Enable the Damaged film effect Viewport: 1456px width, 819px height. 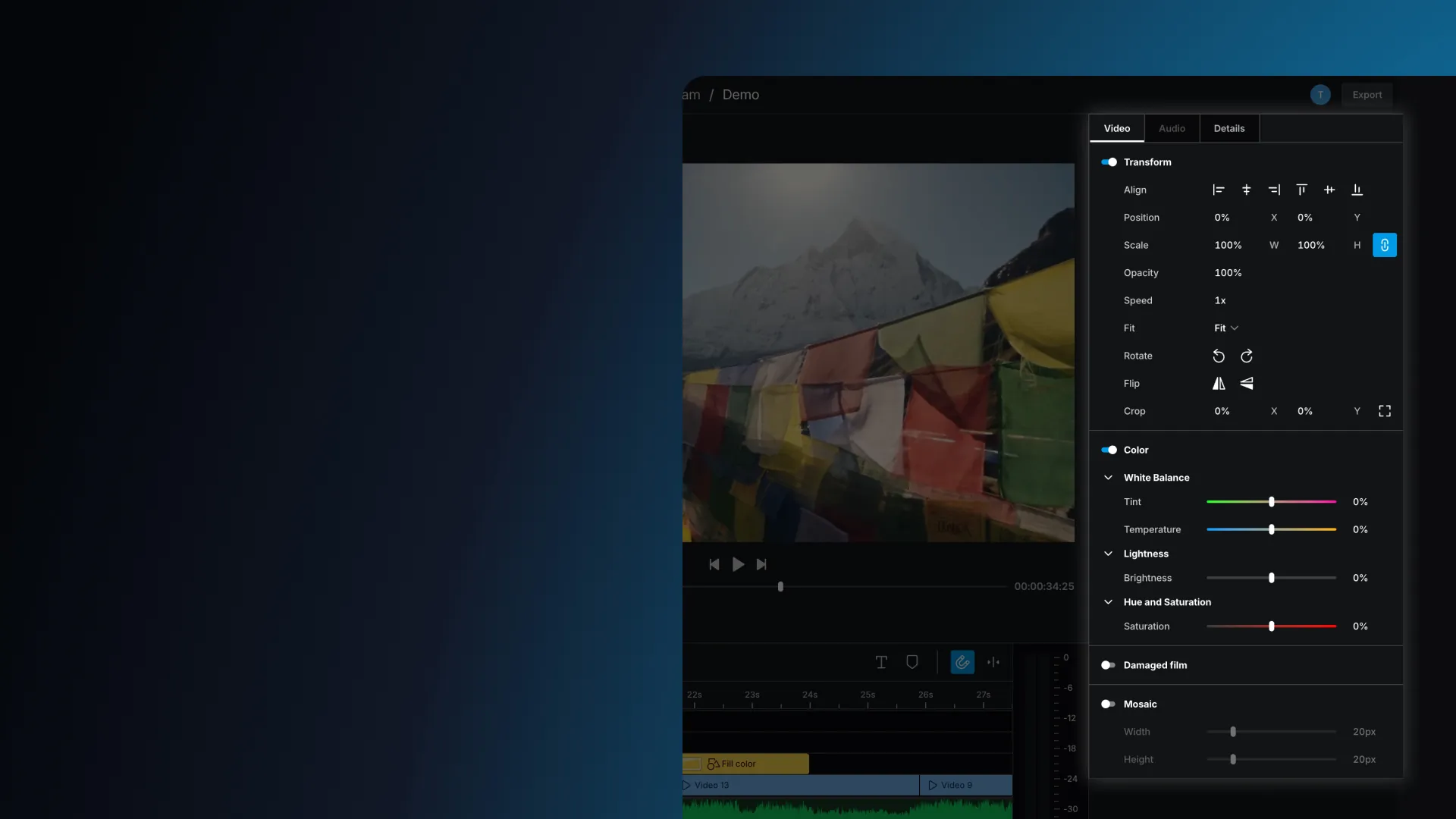pyautogui.click(x=1109, y=665)
